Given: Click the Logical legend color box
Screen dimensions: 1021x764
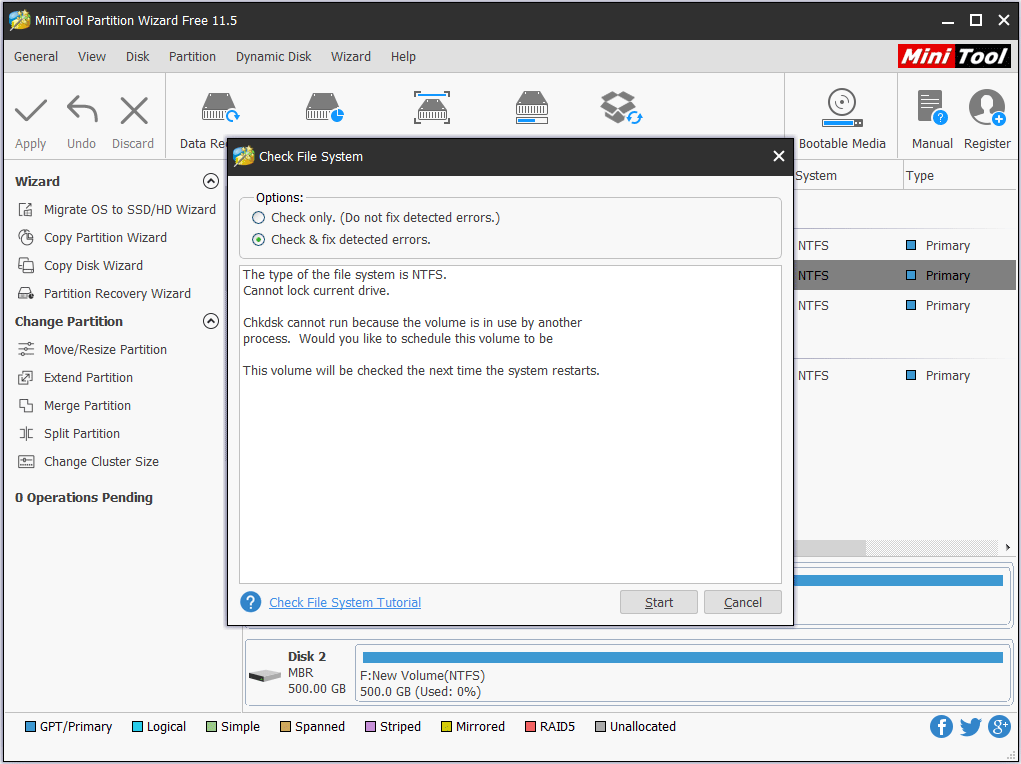Looking at the screenshot, I should coord(137,726).
